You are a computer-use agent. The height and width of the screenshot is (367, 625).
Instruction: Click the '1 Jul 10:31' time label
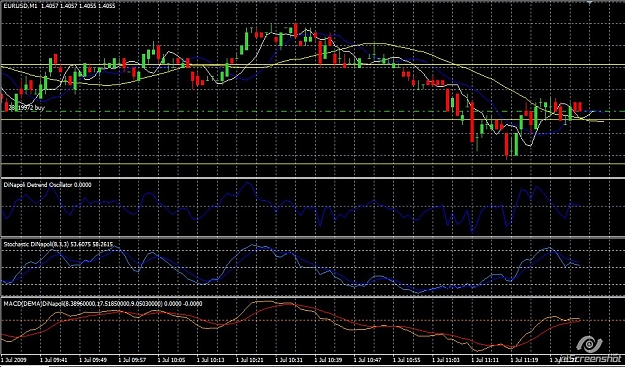click(288, 360)
